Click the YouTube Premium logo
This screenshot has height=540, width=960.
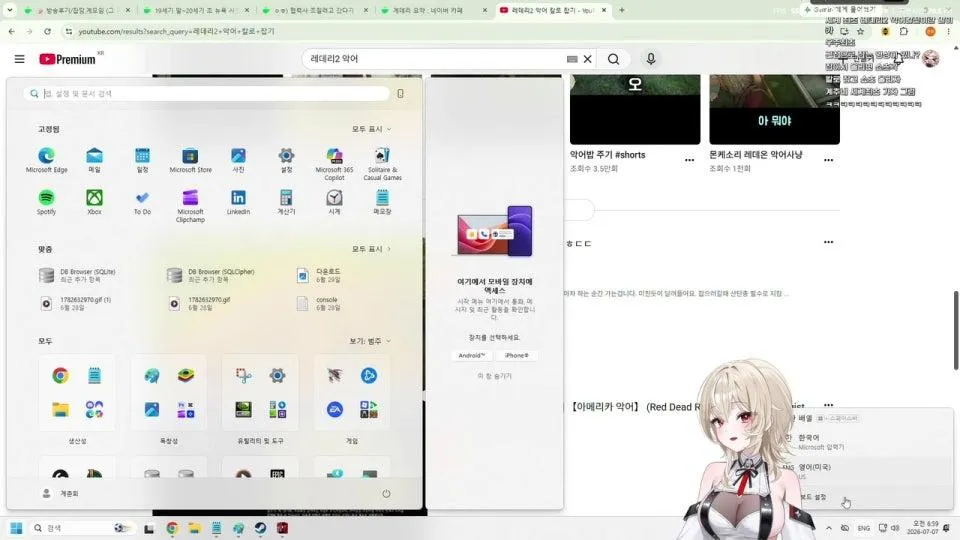click(x=67, y=59)
